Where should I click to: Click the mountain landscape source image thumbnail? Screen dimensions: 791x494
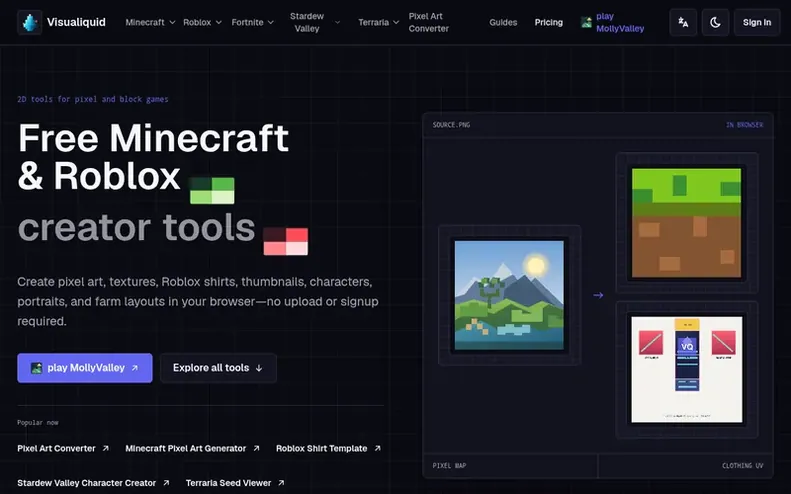coord(510,295)
